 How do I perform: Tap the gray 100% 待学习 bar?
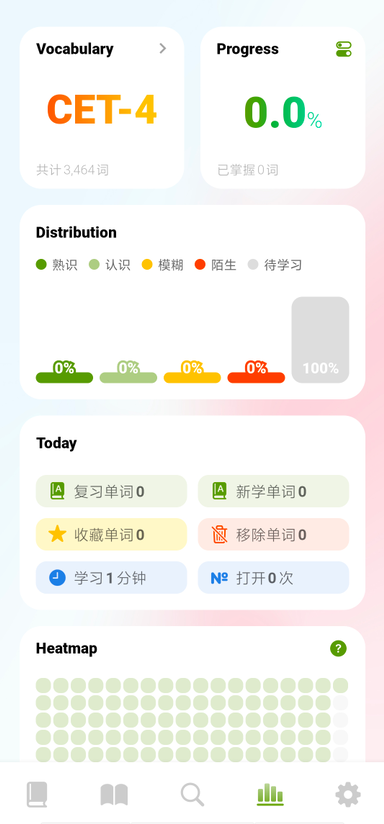[320, 340]
